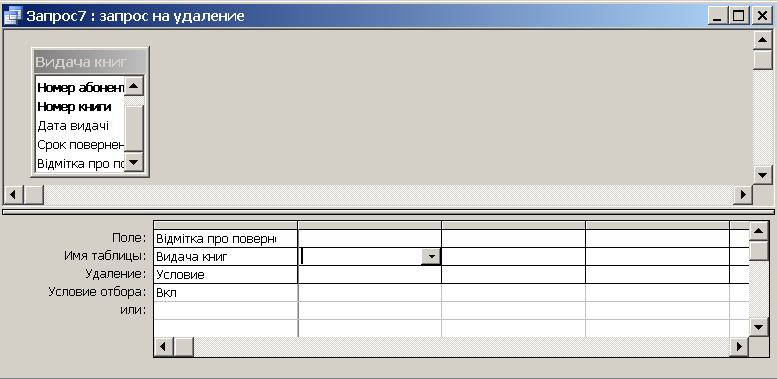The width and height of the screenshot is (777, 379).
Task: Click left arrow of grid horizontal scrollbar
Action: pyautogui.click(x=164, y=346)
